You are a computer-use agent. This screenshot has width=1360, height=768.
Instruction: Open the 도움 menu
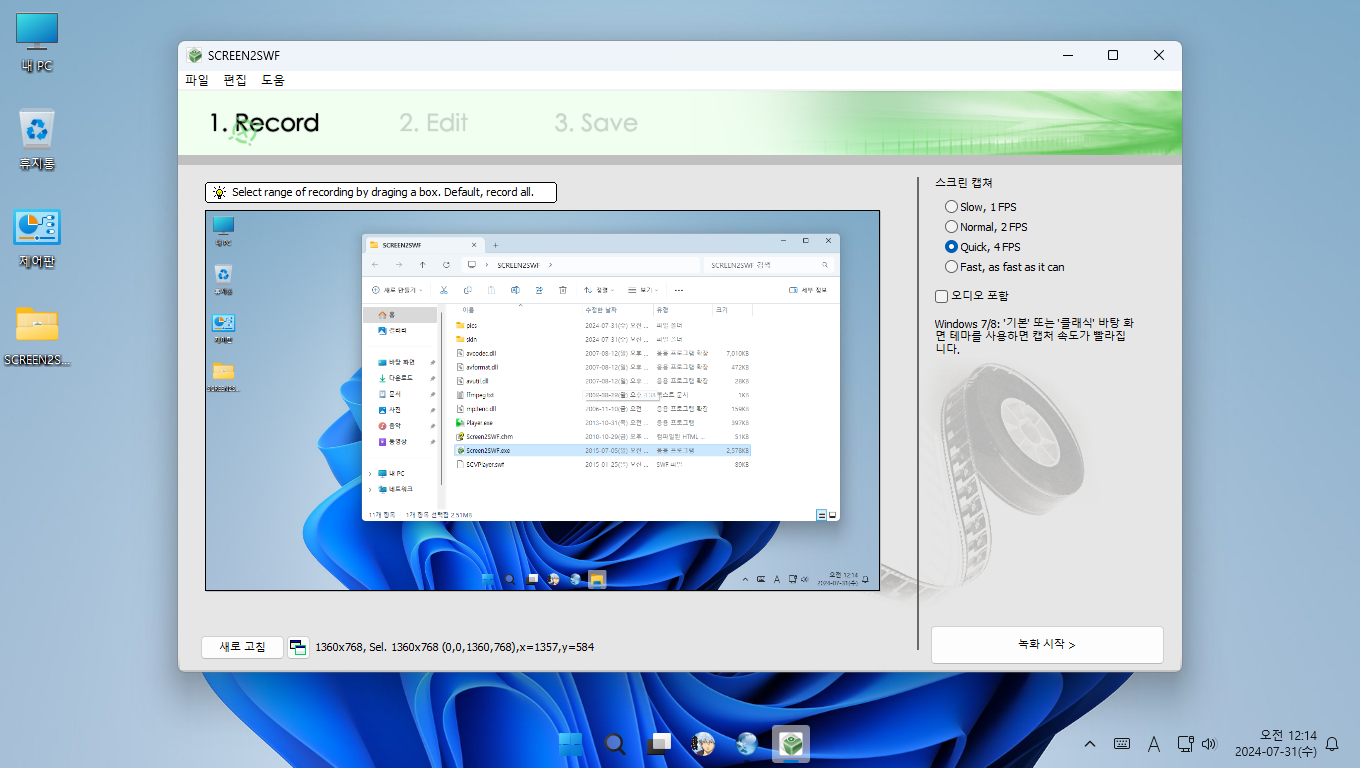pos(273,80)
